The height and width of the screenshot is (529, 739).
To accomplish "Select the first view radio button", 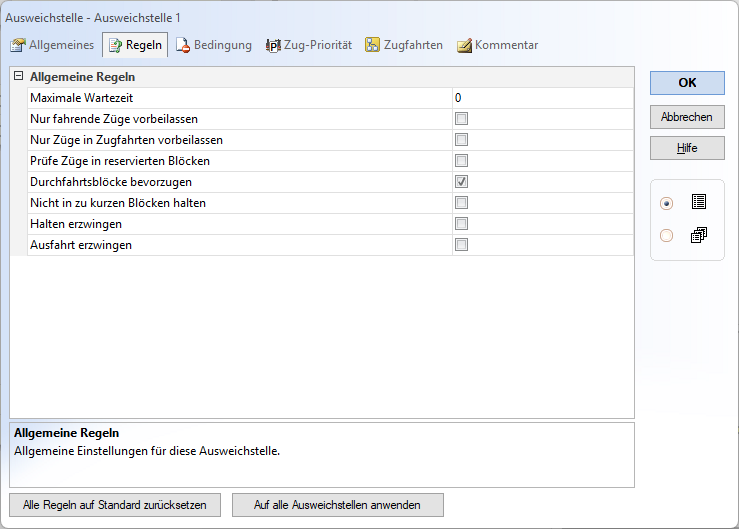I will pyautogui.click(x=667, y=203).
